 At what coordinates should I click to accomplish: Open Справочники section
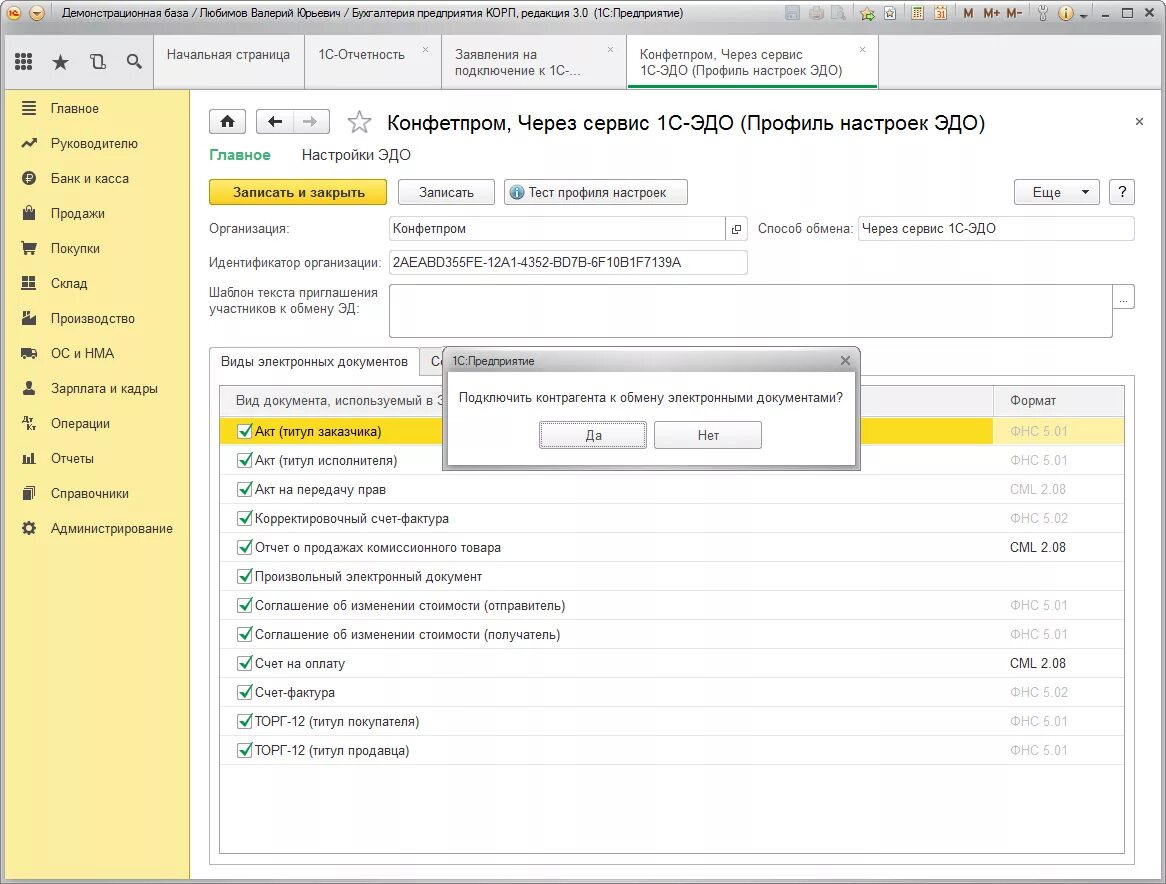coord(89,493)
